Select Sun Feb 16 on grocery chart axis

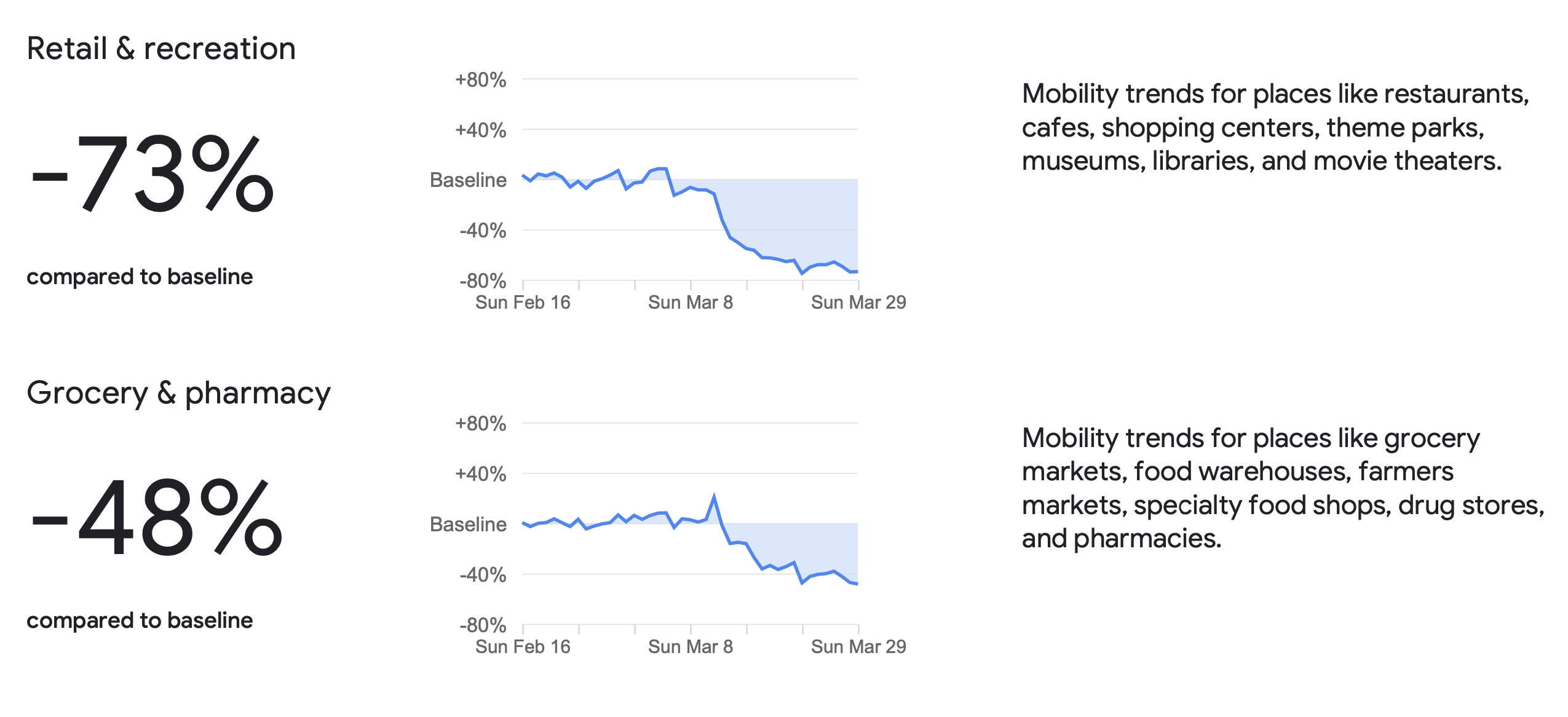[x=523, y=647]
